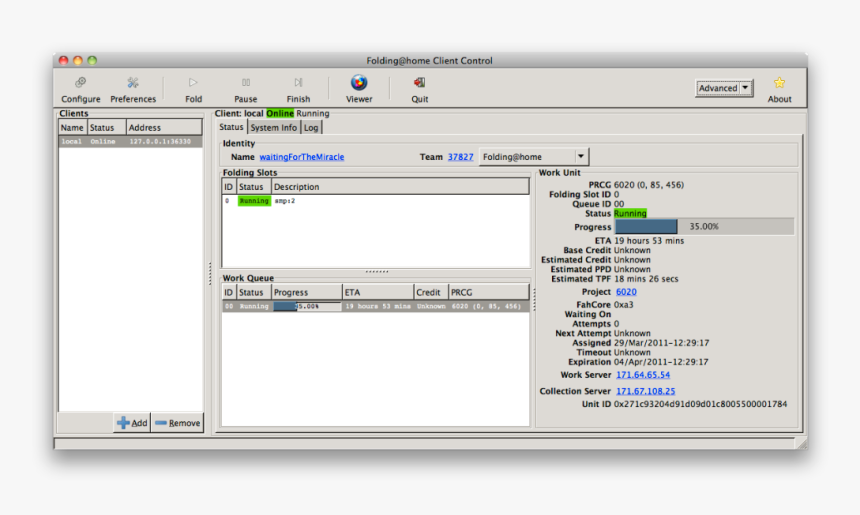This screenshot has width=860, height=515.
Task: Click the Work Queue Progress column header
Action: pos(307,292)
